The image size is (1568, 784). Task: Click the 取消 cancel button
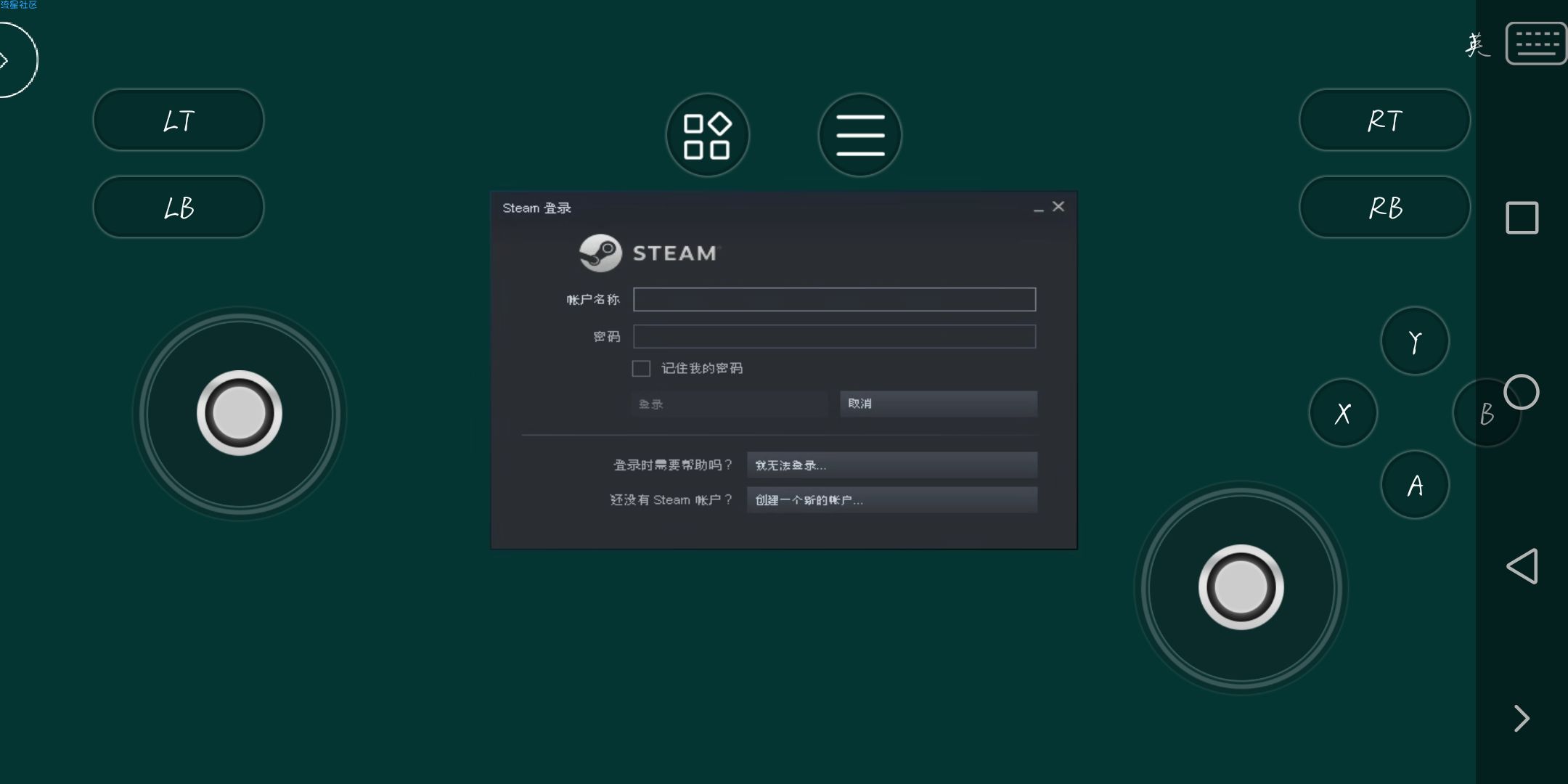tap(939, 404)
